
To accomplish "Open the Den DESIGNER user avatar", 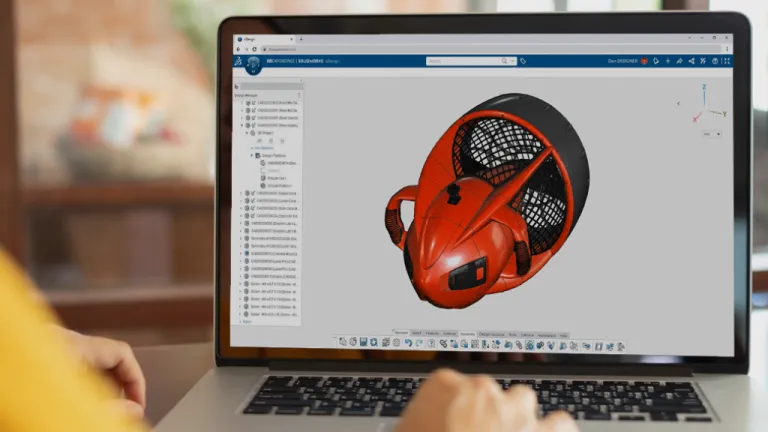I will (x=644, y=61).
